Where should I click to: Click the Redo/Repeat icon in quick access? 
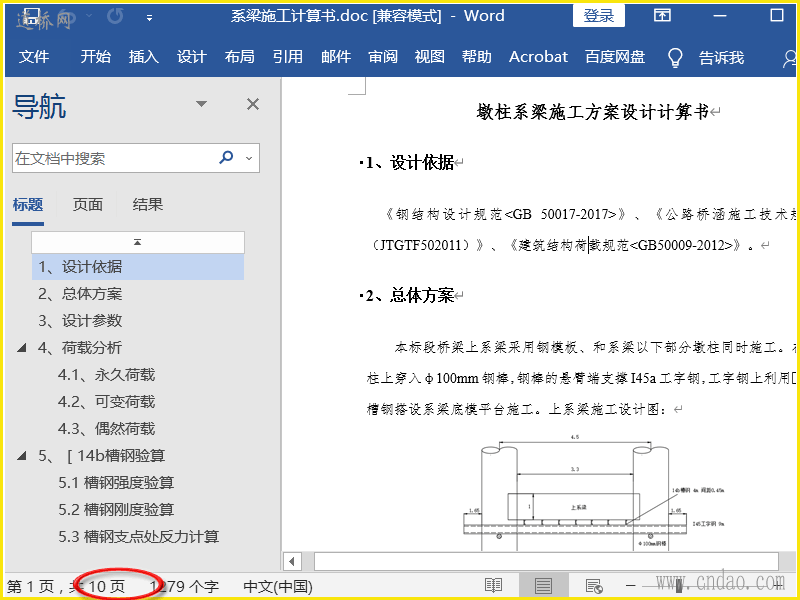click(x=115, y=16)
